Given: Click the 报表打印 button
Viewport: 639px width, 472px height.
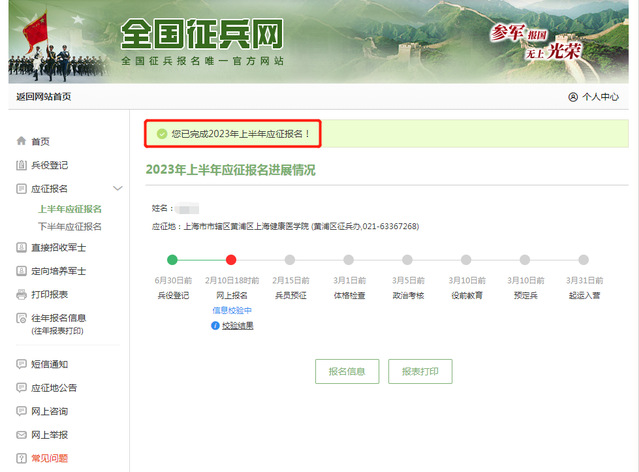Looking at the screenshot, I should click(420, 371).
